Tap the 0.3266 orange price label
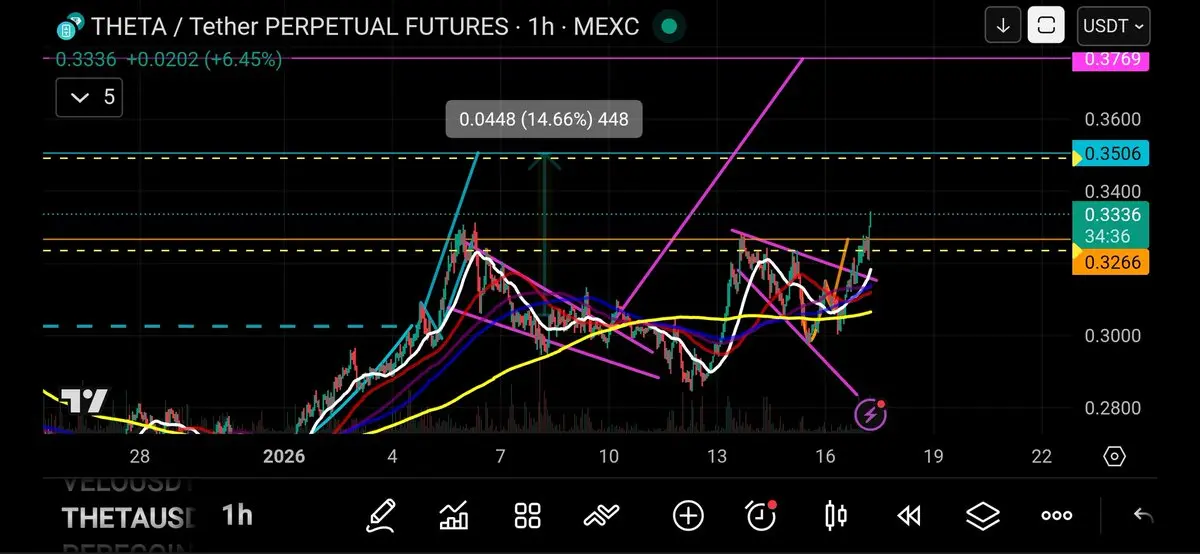The image size is (1200, 554). click(x=1110, y=262)
